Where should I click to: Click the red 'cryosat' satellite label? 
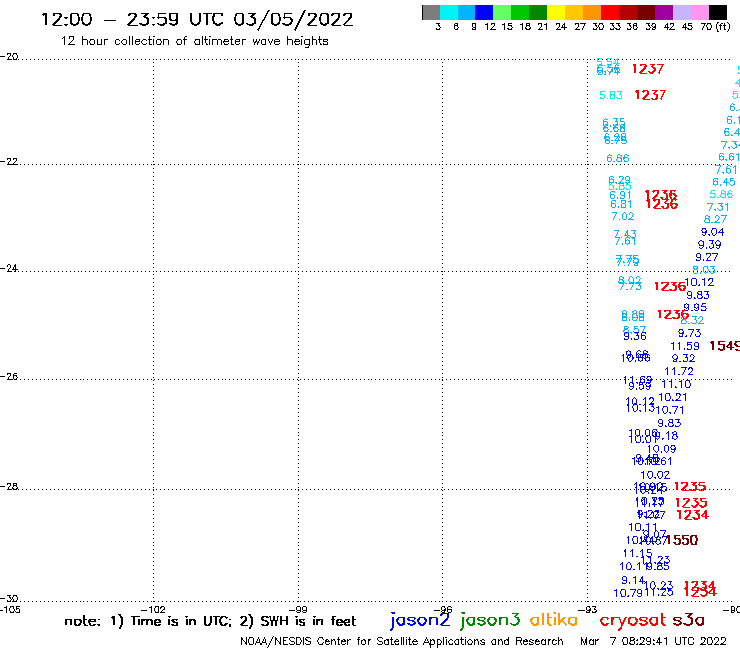(x=632, y=620)
